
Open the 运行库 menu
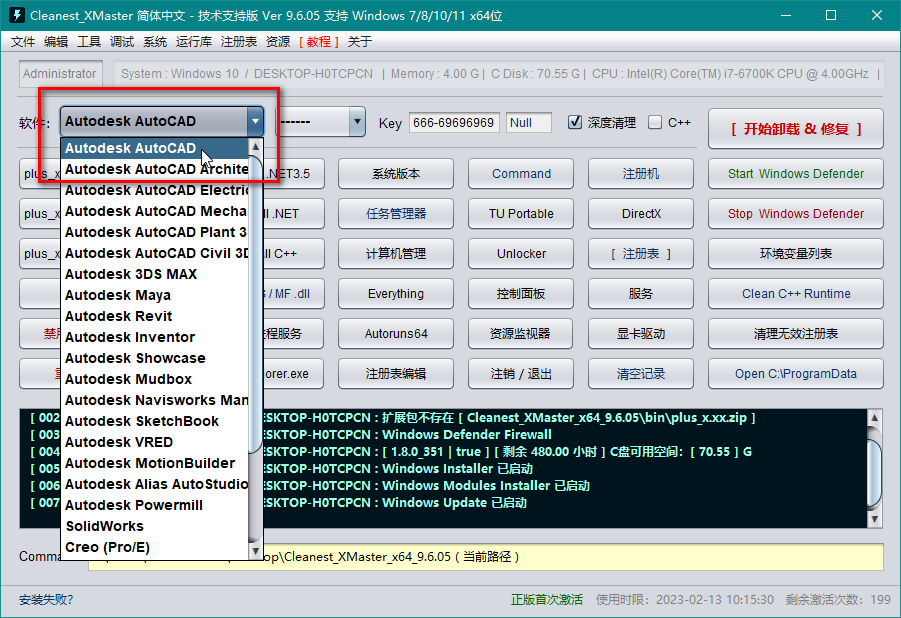tap(194, 41)
